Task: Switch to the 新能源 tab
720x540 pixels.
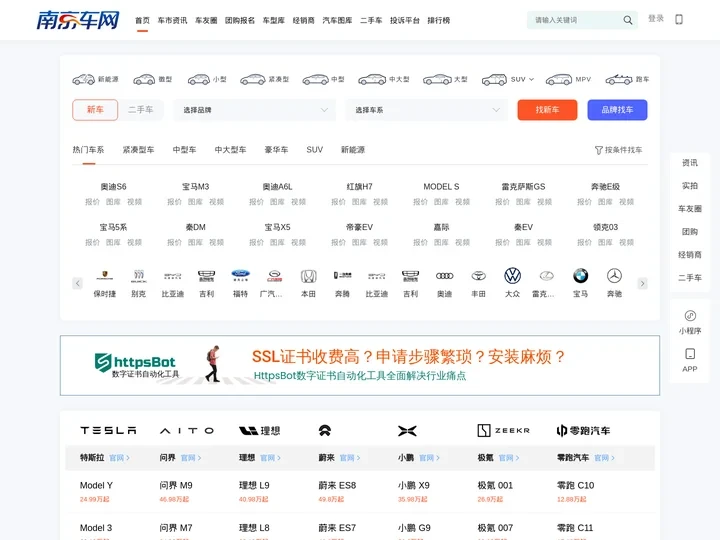Action: tap(353, 150)
